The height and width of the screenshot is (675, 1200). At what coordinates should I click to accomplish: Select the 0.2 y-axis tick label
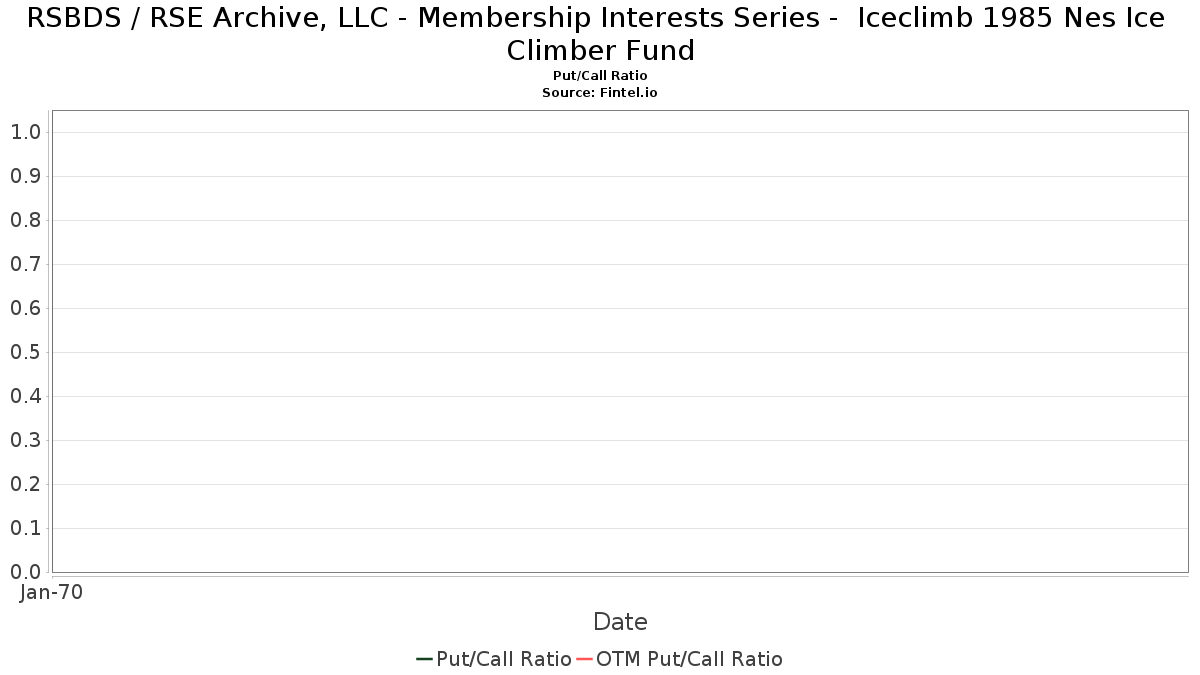pyautogui.click(x=25, y=484)
